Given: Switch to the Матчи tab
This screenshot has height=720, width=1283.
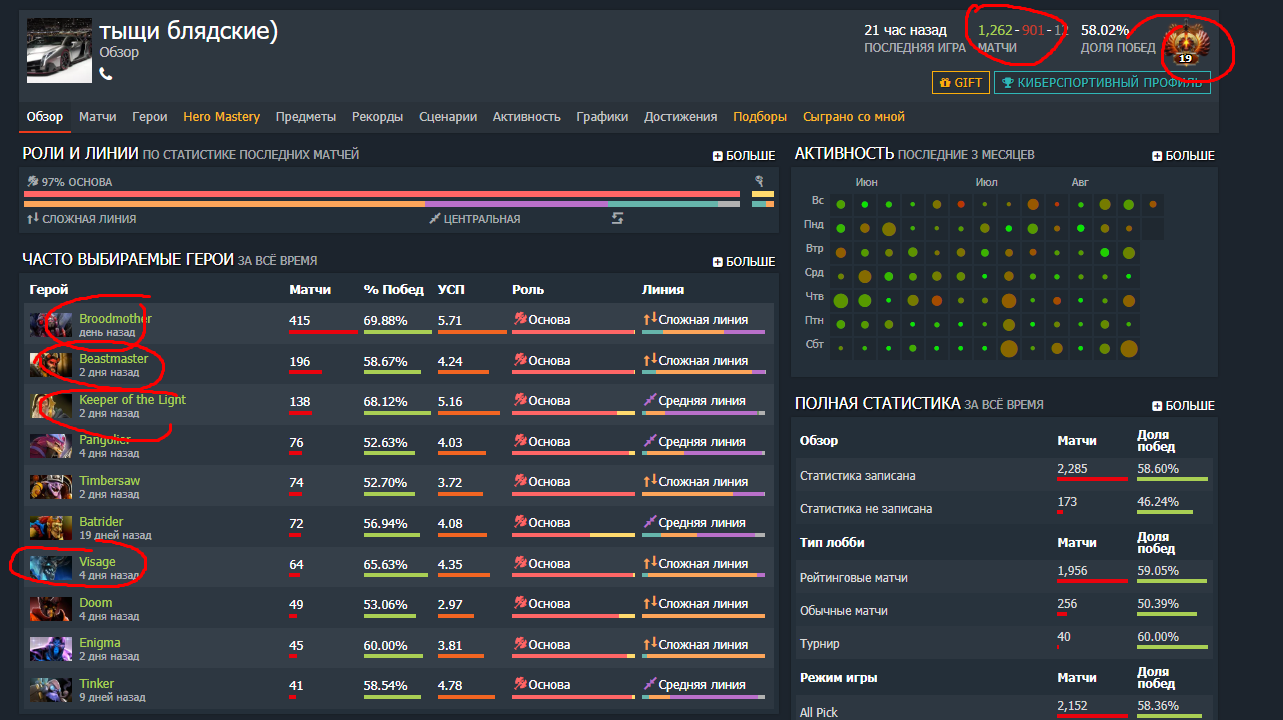Looking at the screenshot, I should tap(97, 117).
